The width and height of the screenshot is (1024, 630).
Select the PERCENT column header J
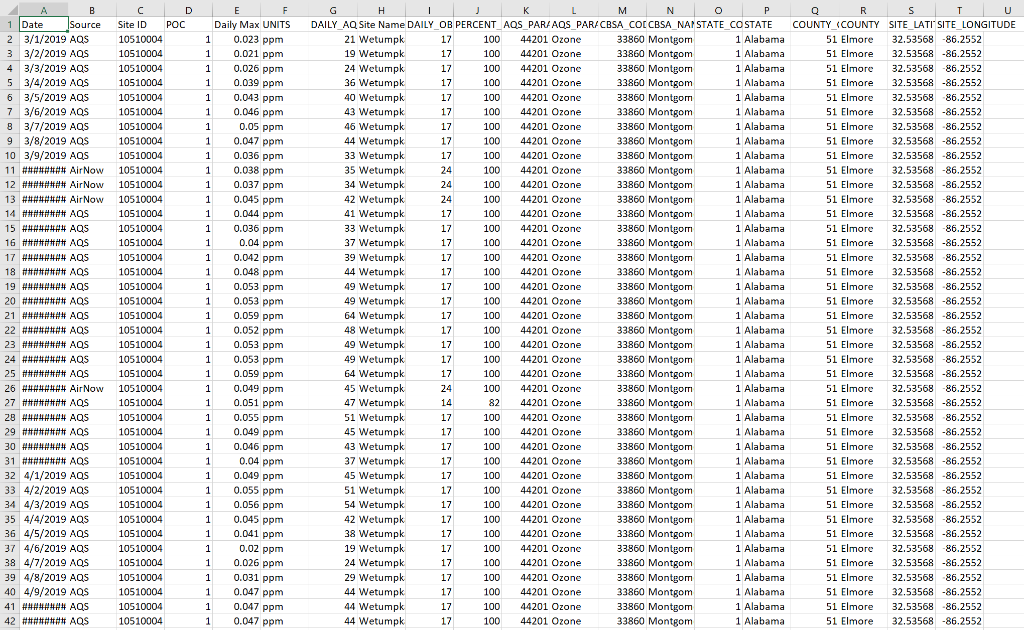pyautogui.click(x=477, y=10)
